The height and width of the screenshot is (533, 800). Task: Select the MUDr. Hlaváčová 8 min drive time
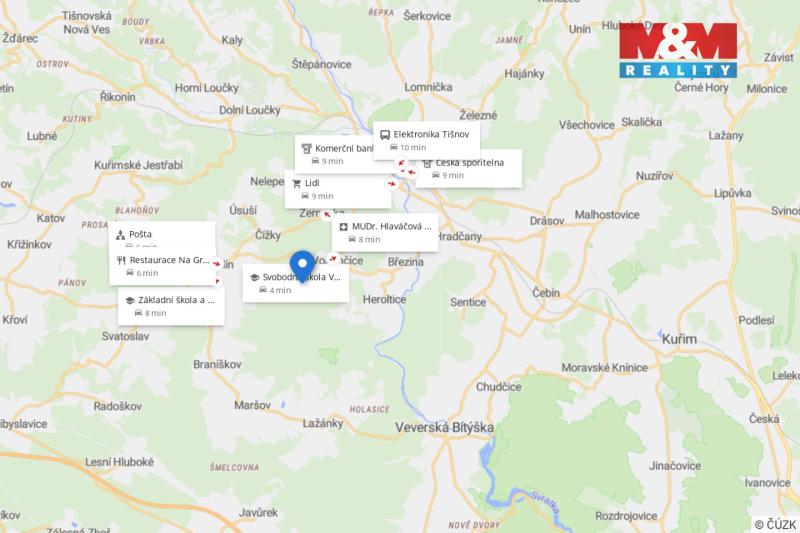tap(370, 240)
